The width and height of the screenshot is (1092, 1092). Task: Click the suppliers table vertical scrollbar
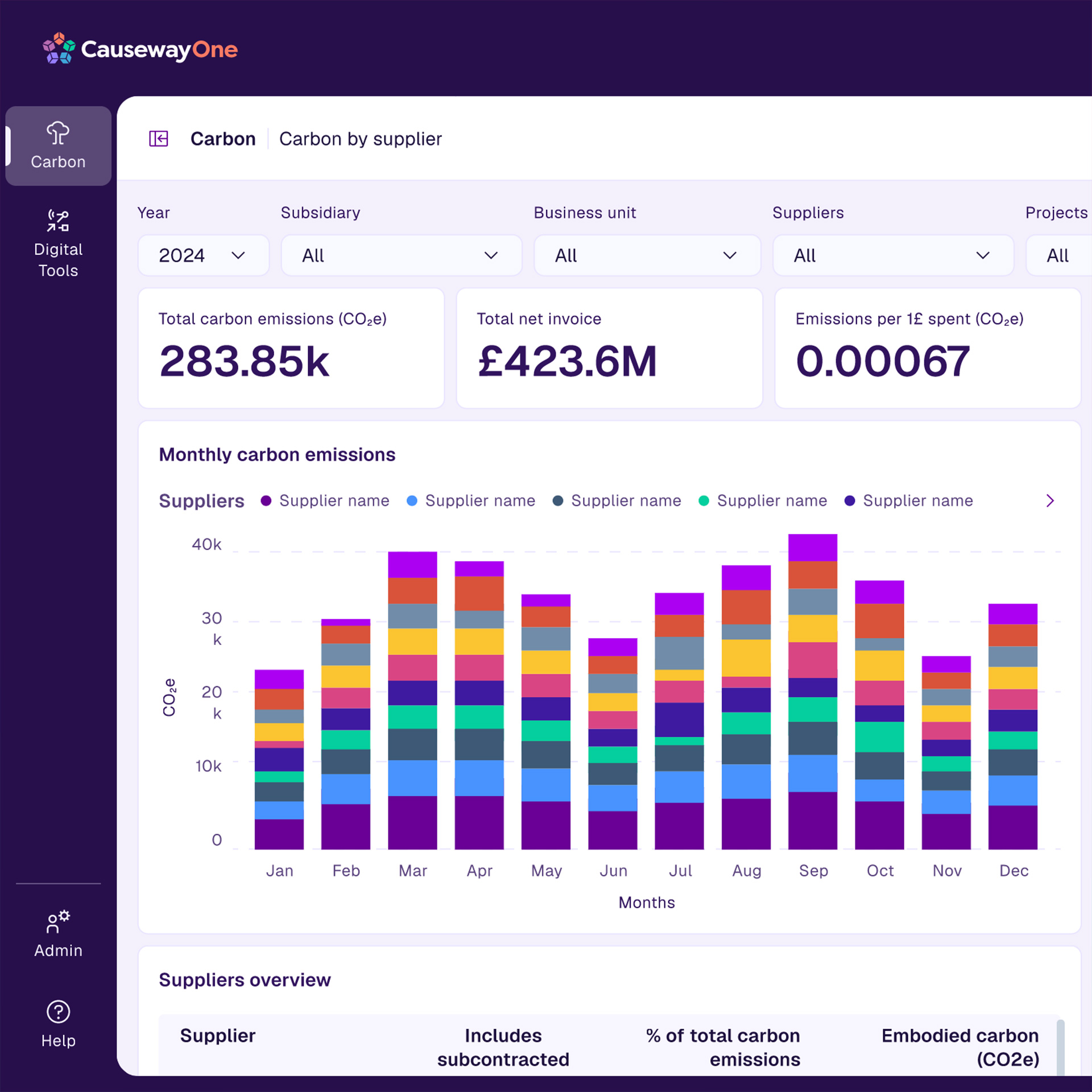[x=1060, y=1048]
